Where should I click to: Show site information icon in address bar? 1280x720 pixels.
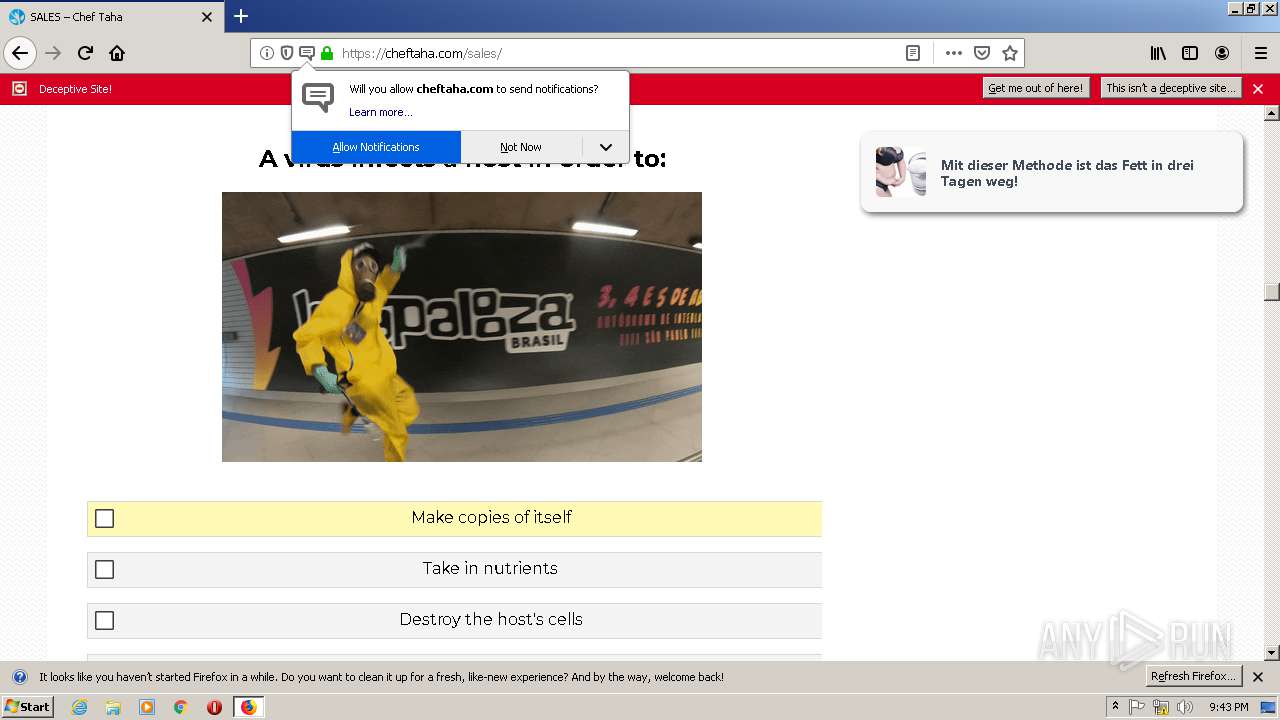point(267,53)
